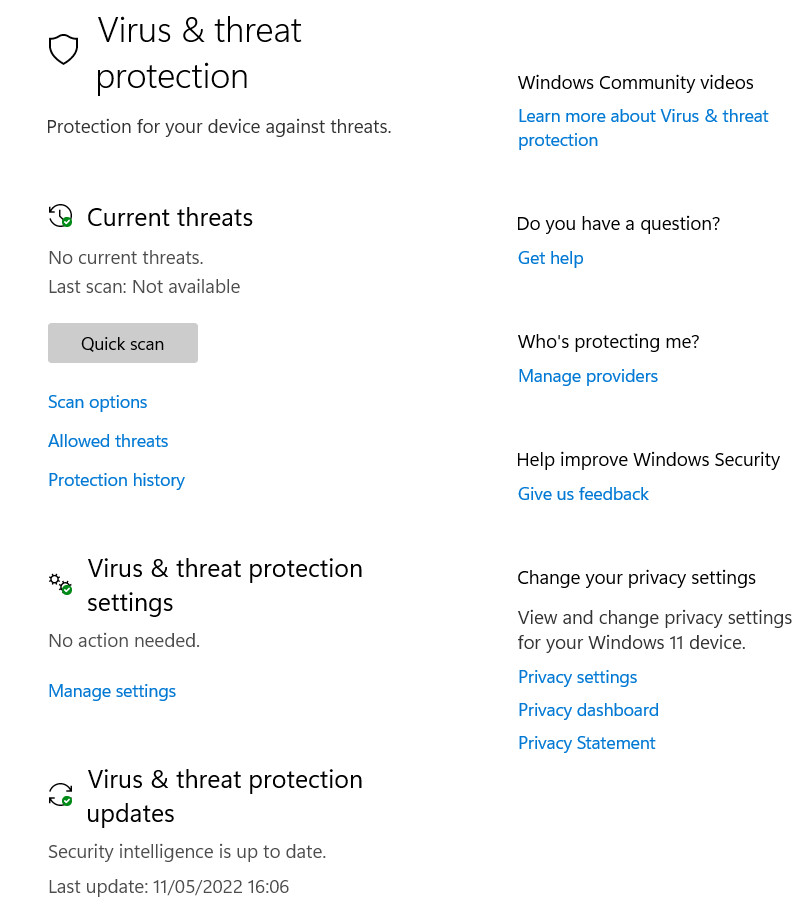This screenshot has width=812, height=905.
Task: View Protection history
Action: pyautogui.click(x=117, y=480)
